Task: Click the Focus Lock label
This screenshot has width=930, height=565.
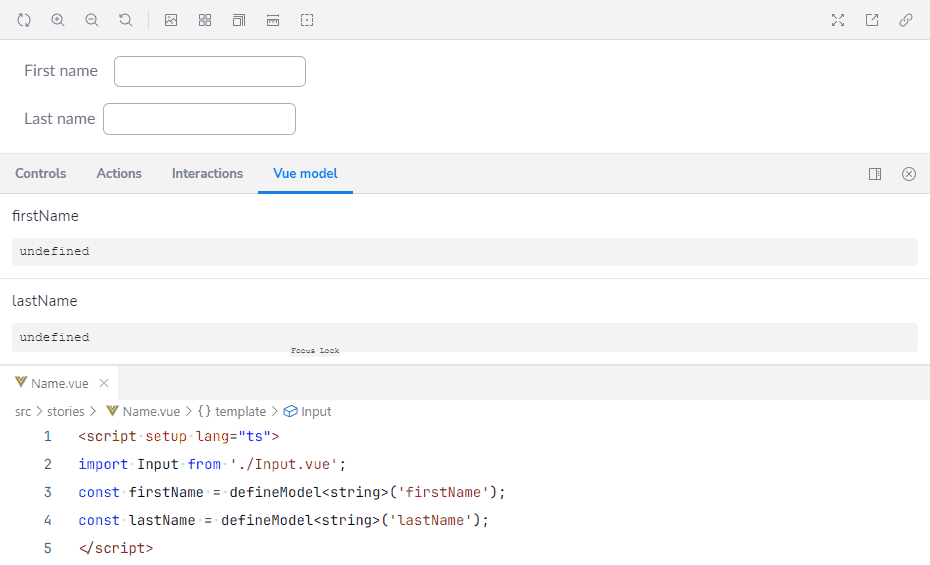Action: click(315, 350)
